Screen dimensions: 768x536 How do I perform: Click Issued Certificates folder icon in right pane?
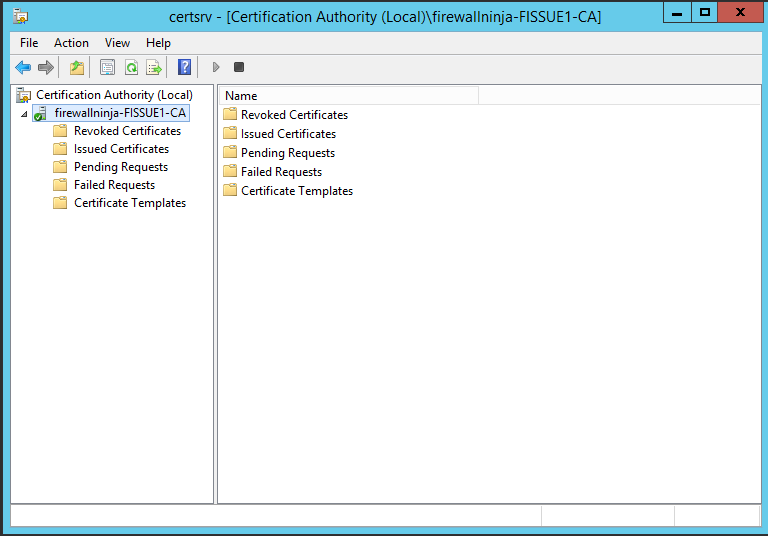pos(230,133)
